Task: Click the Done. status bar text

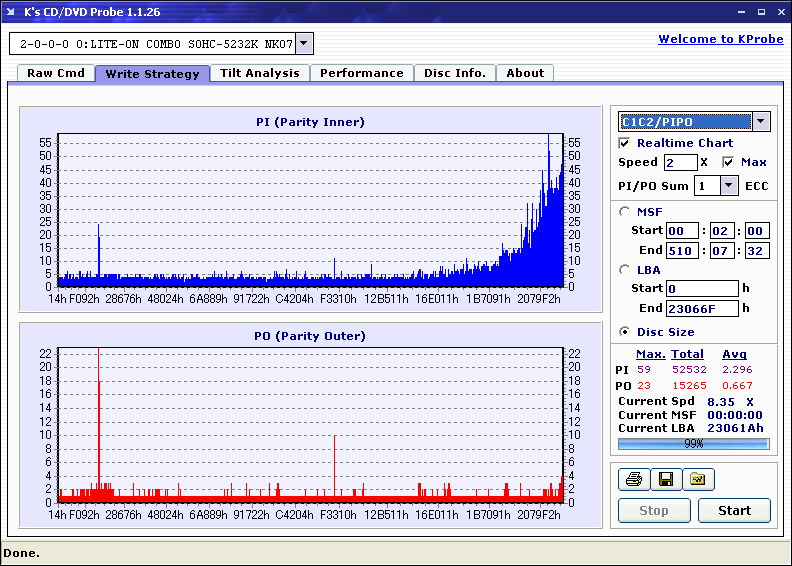Action: 22,553
